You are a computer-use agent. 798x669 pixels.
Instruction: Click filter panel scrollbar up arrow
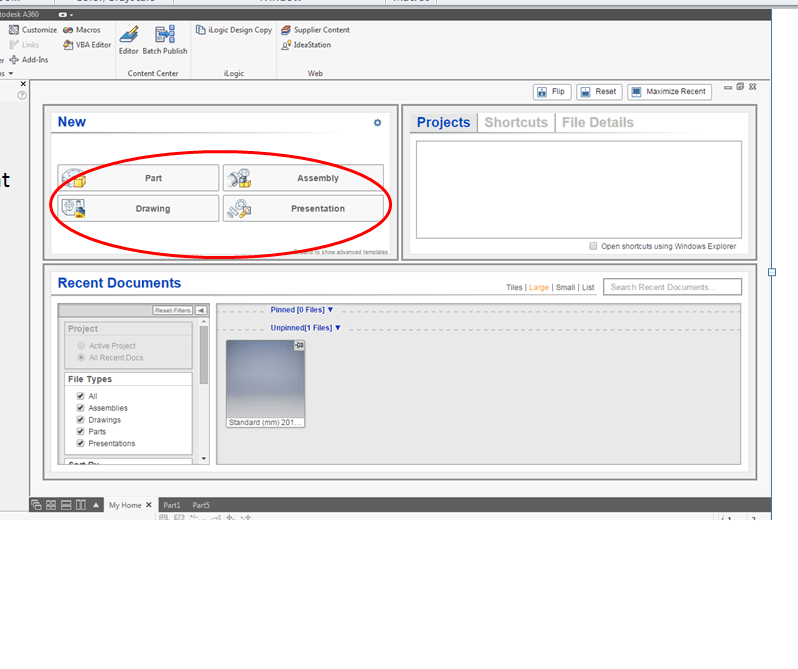pyautogui.click(x=204, y=322)
